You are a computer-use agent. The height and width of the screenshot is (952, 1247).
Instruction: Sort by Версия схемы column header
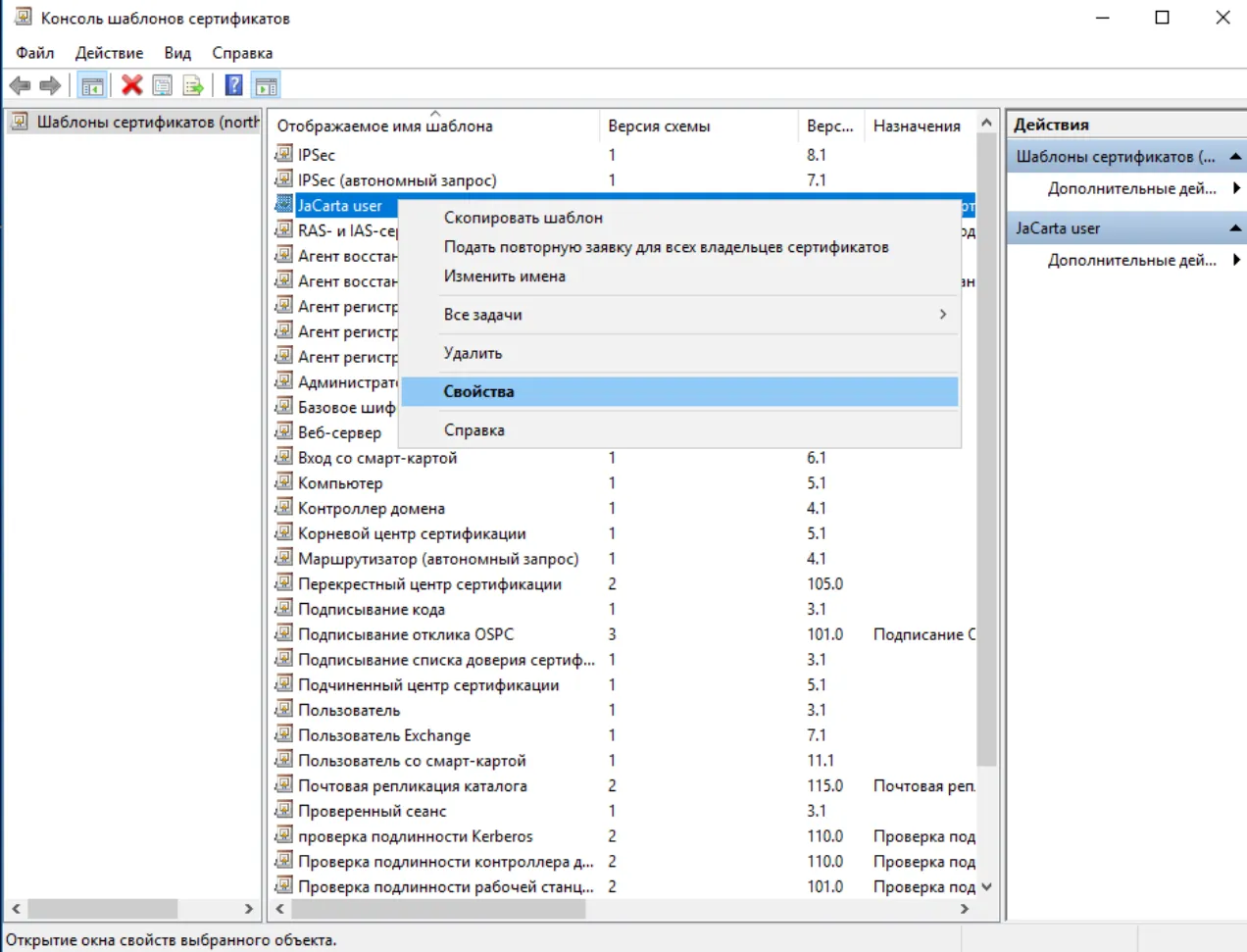pyautogui.click(x=698, y=125)
